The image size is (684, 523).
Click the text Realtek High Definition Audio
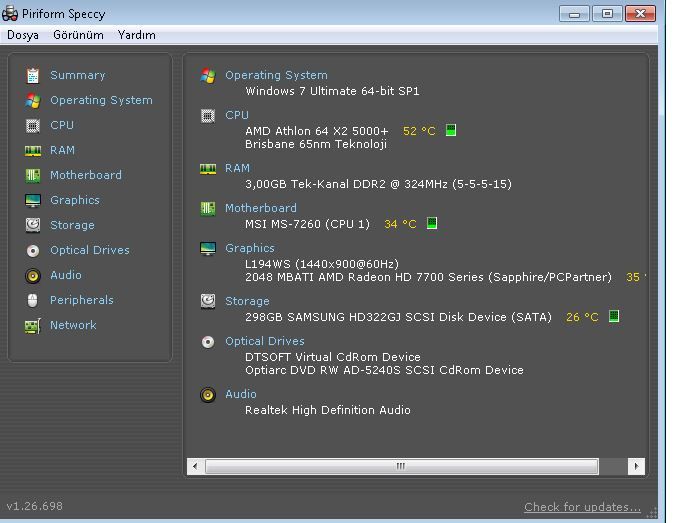[x=328, y=410]
